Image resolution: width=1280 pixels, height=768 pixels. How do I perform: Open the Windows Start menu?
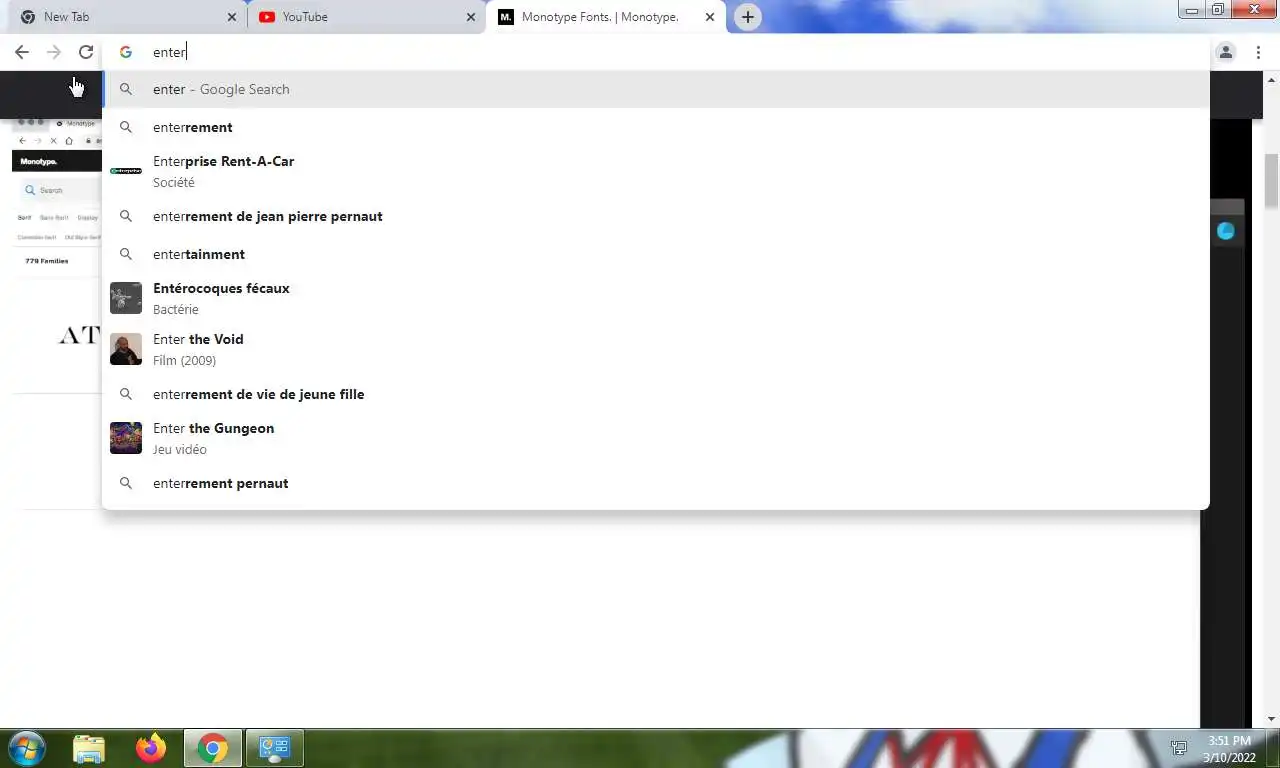pos(25,748)
